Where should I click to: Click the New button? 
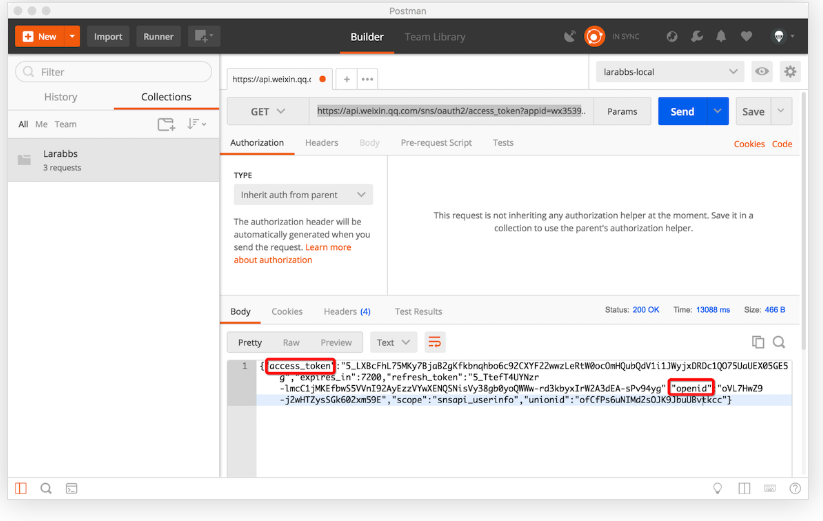click(x=40, y=37)
